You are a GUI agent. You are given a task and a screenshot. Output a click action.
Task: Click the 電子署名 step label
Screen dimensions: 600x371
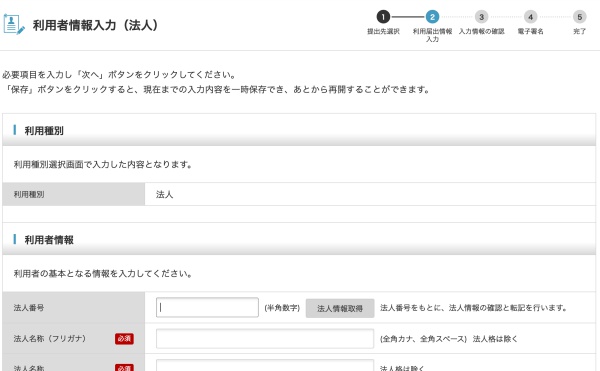pos(530,31)
